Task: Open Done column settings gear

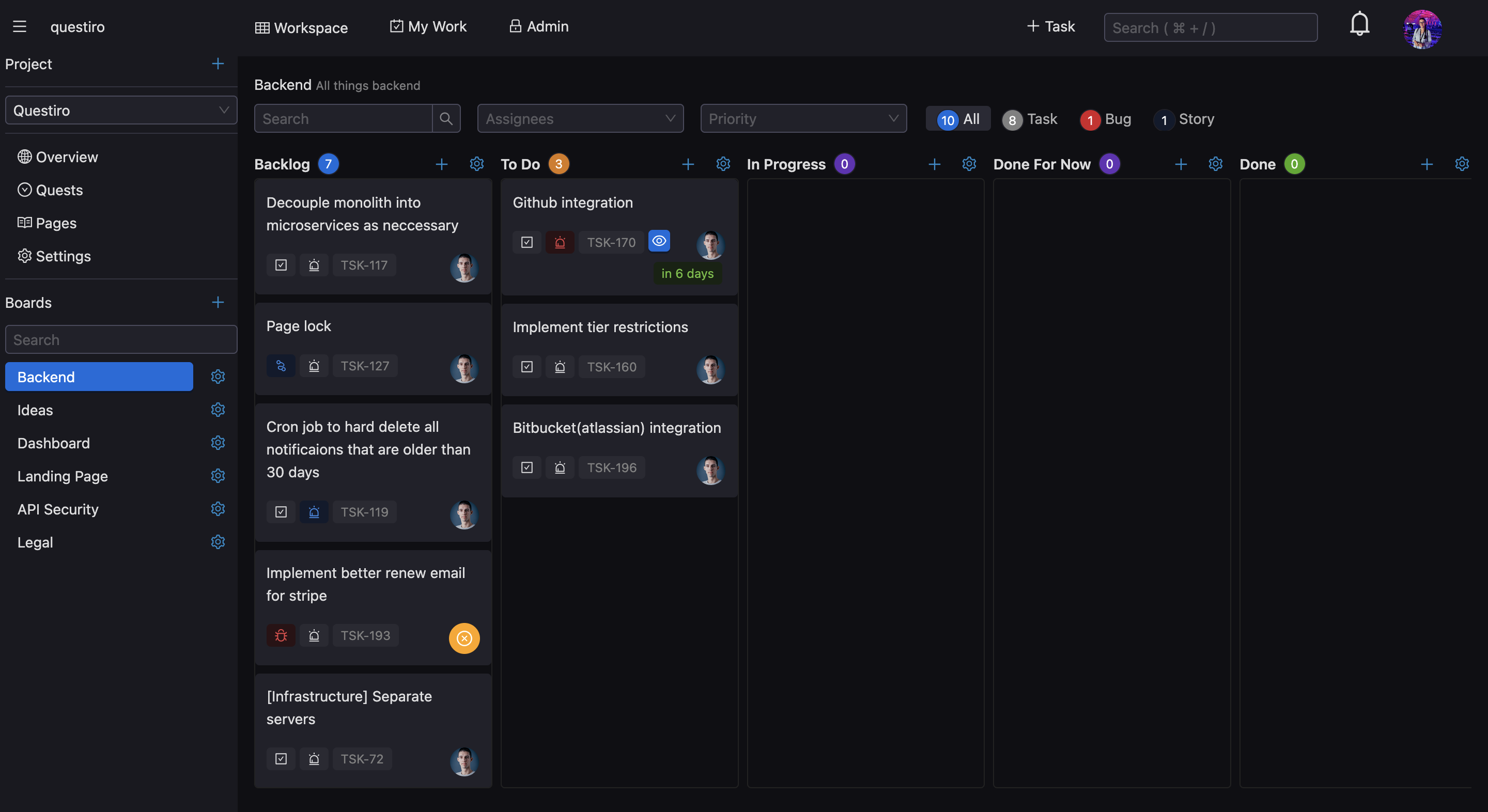Action: [1462, 164]
